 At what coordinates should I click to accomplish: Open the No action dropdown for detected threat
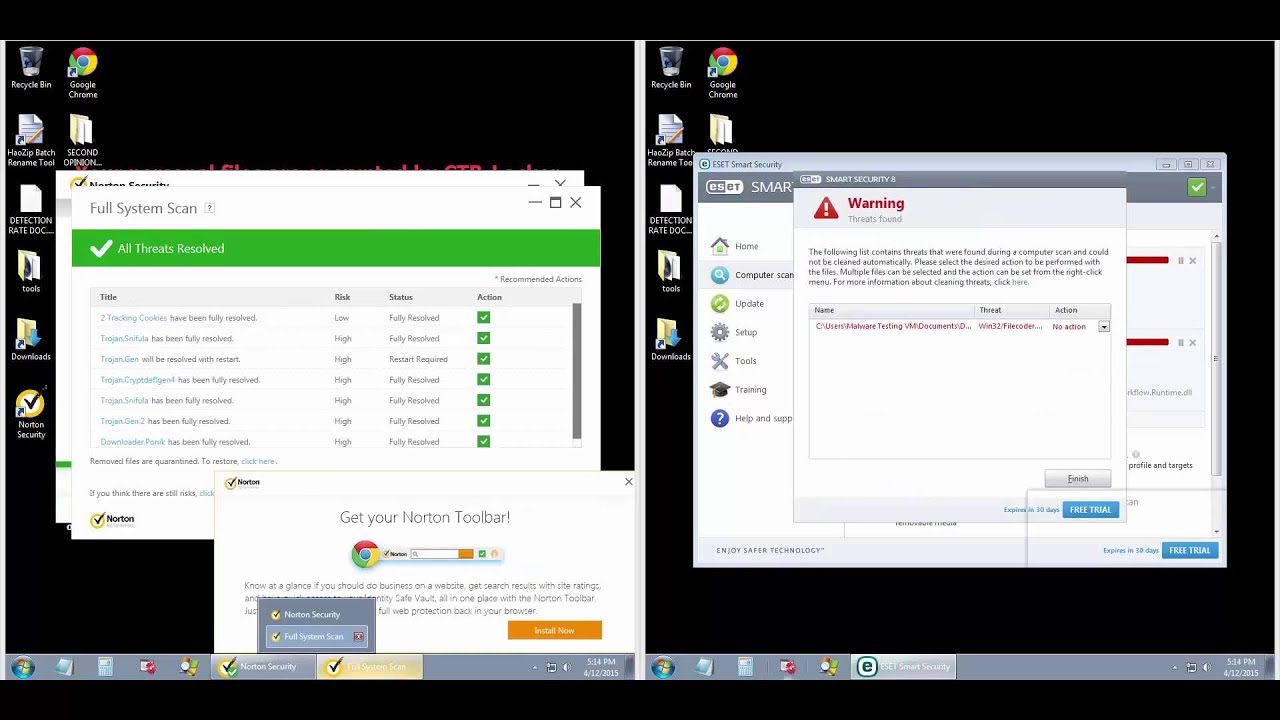1104,327
